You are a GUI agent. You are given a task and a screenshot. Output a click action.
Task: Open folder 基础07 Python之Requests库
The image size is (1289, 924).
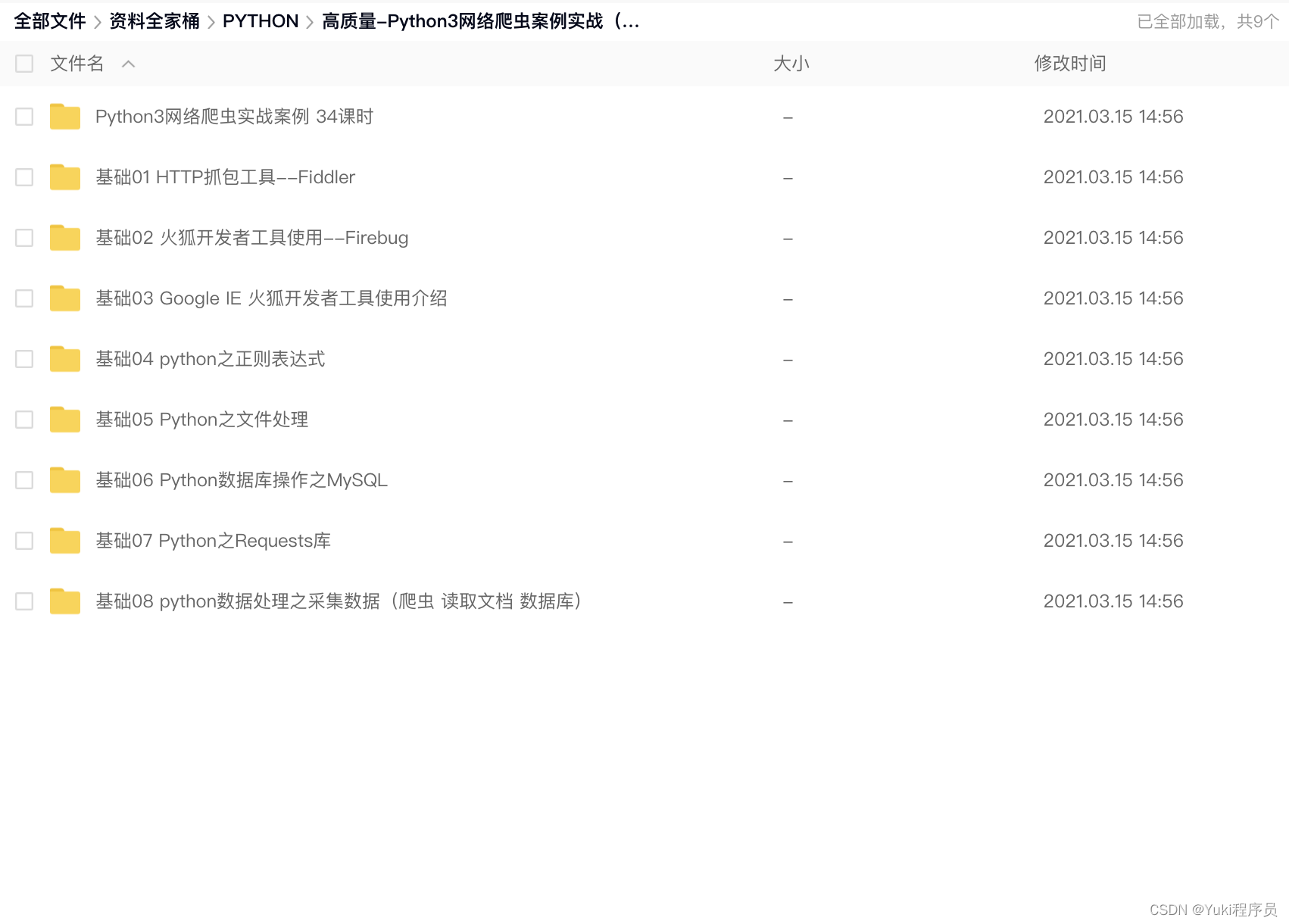[x=213, y=541]
